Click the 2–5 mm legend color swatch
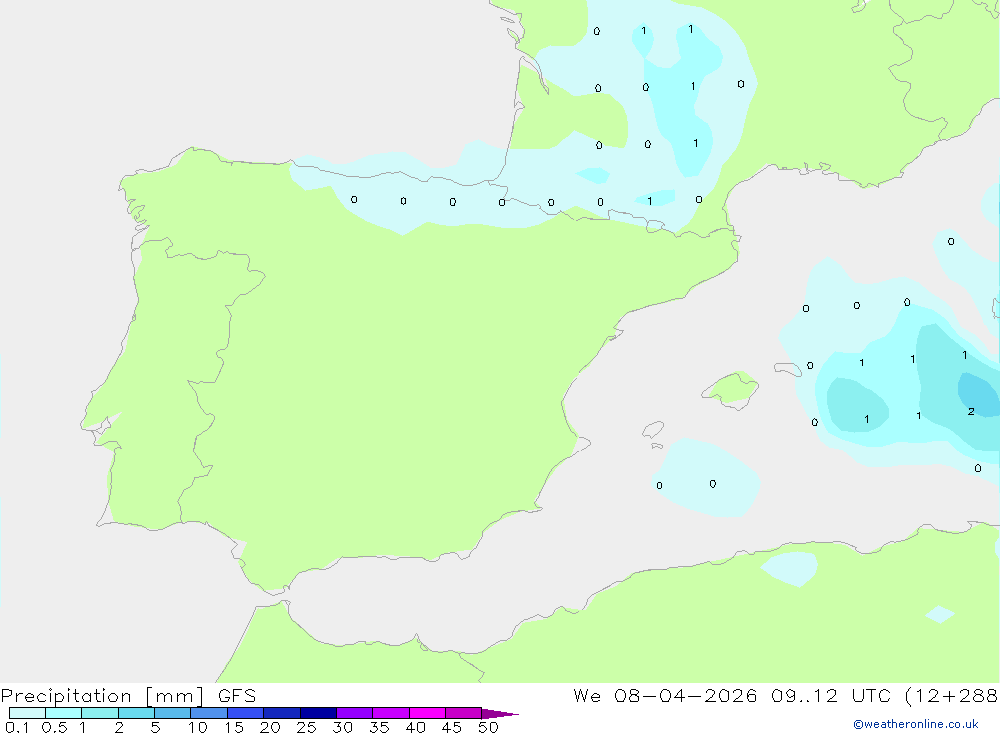This screenshot has width=1000, height=733. [x=136, y=713]
